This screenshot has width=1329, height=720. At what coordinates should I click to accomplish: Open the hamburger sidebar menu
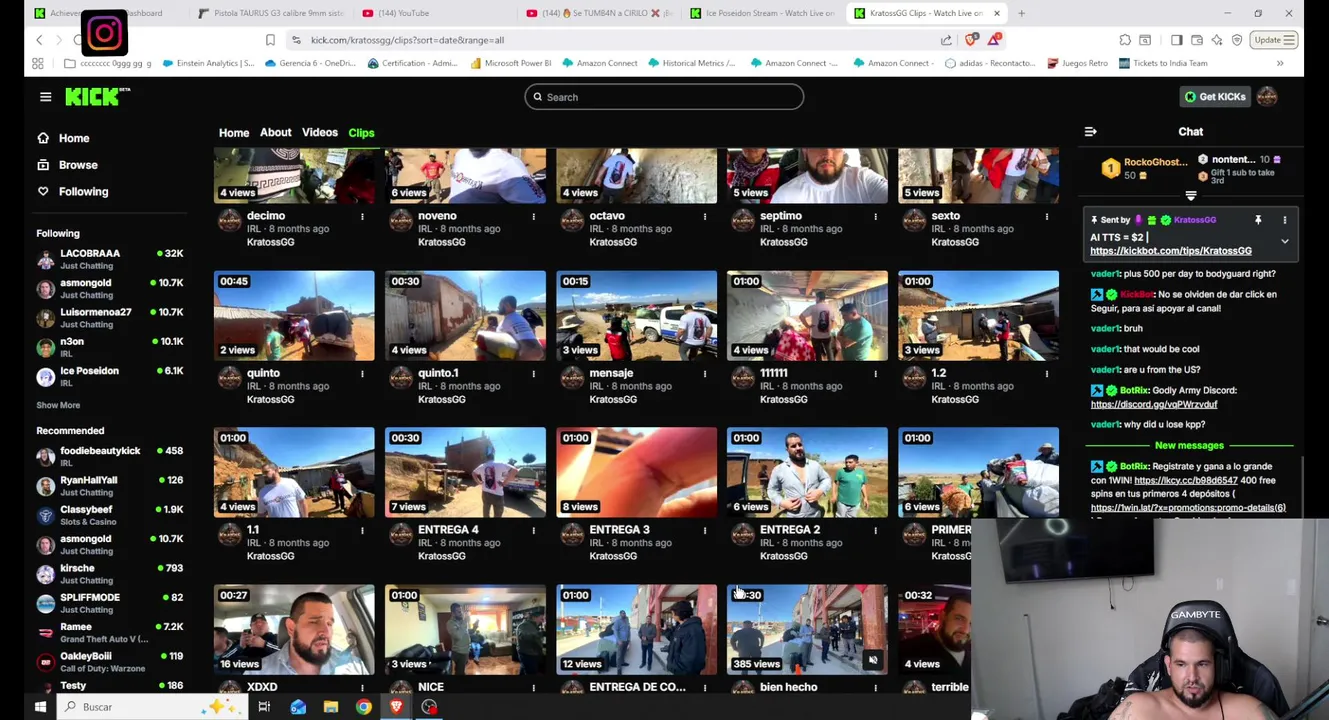tap(45, 97)
